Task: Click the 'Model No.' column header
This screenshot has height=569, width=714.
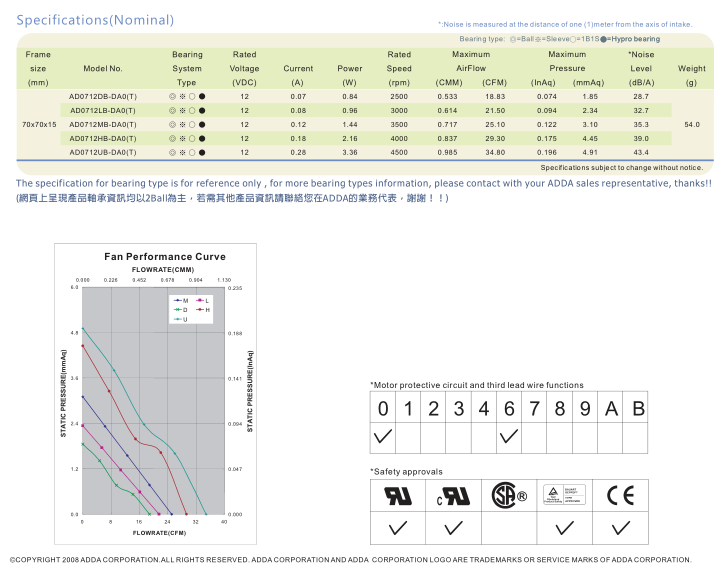Action: [x=103, y=69]
